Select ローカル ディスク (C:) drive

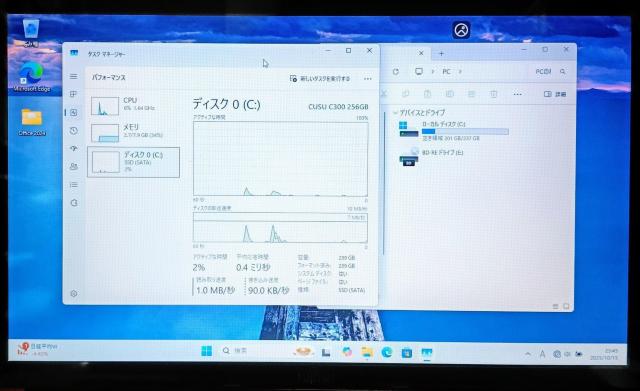click(454, 131)
